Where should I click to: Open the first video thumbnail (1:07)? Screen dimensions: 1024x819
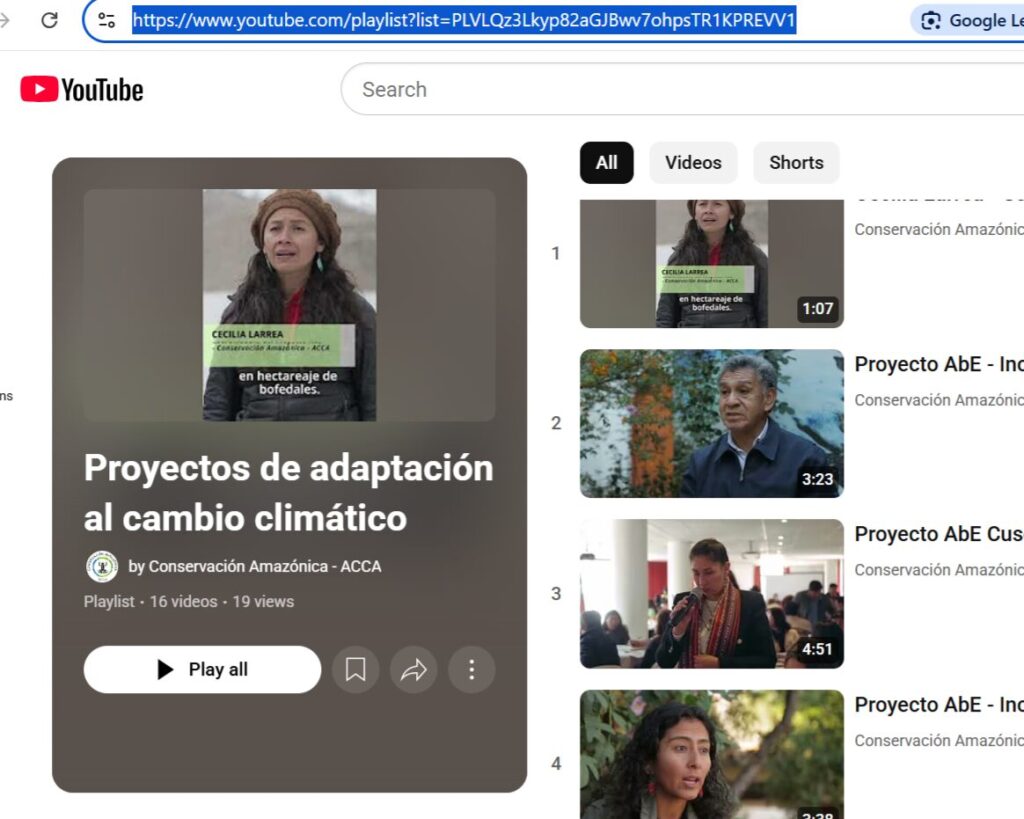pos(712,263)
